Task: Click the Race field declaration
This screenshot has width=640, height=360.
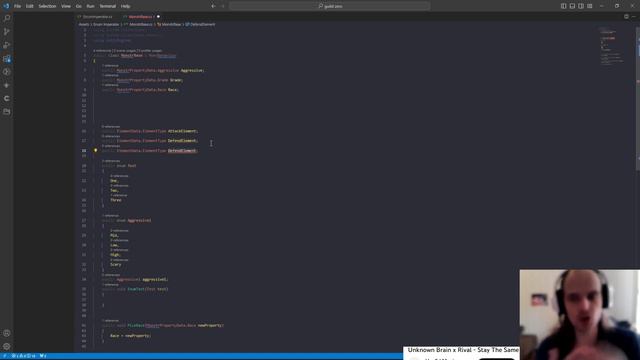Action: pyautogui.click(x=140, y=90)
